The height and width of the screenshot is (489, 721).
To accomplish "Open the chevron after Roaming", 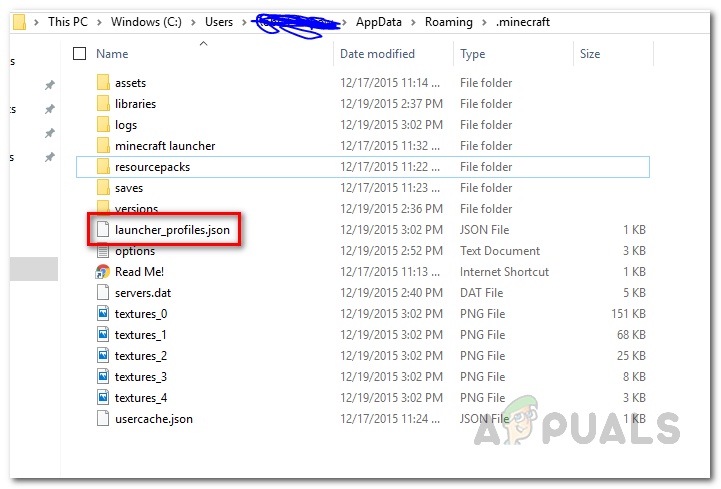I will pos(484,22).
